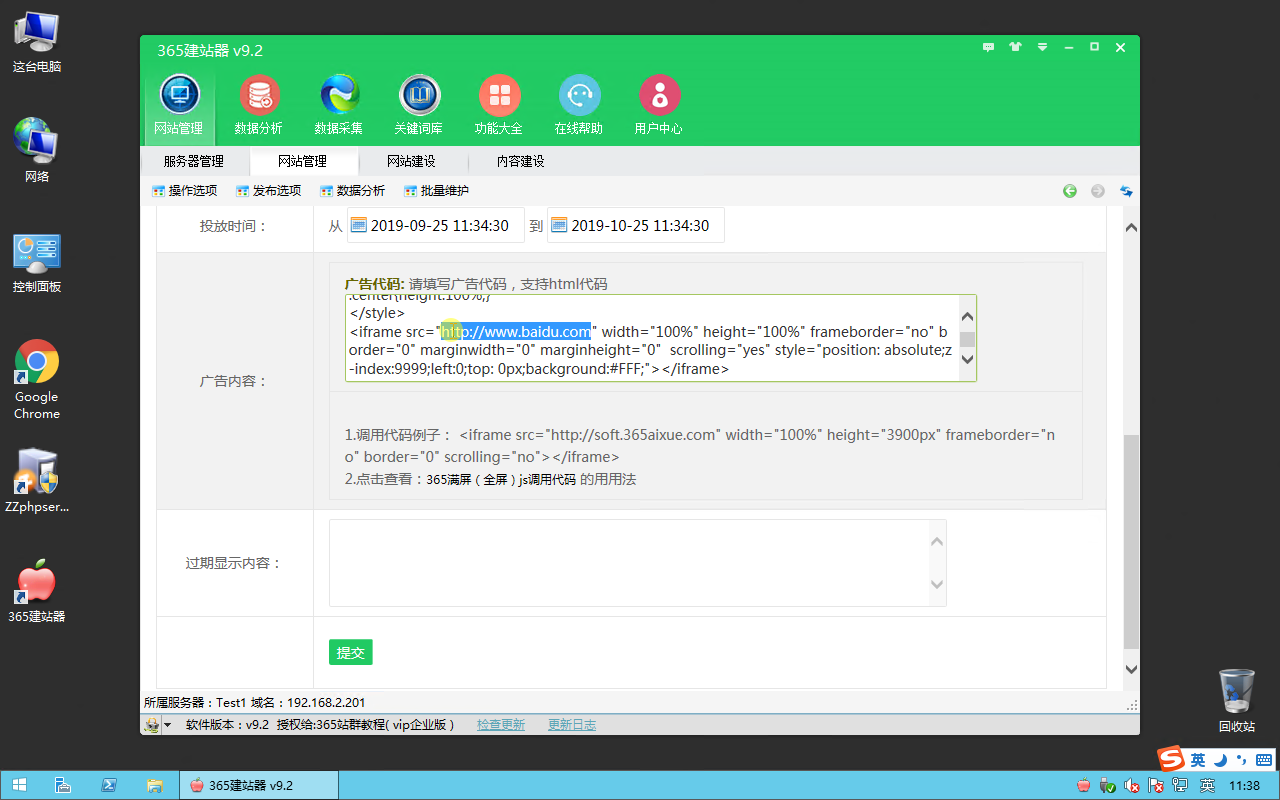Image resolution: width=1280 pixels, height=800 pixels.
Task: Switch to the 内容建设 tab
Action: tap(521, 161)
